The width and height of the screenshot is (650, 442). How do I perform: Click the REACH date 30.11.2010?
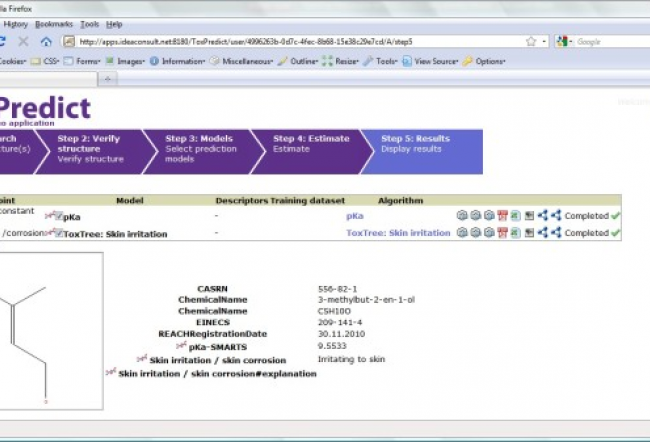click(341, 334)
